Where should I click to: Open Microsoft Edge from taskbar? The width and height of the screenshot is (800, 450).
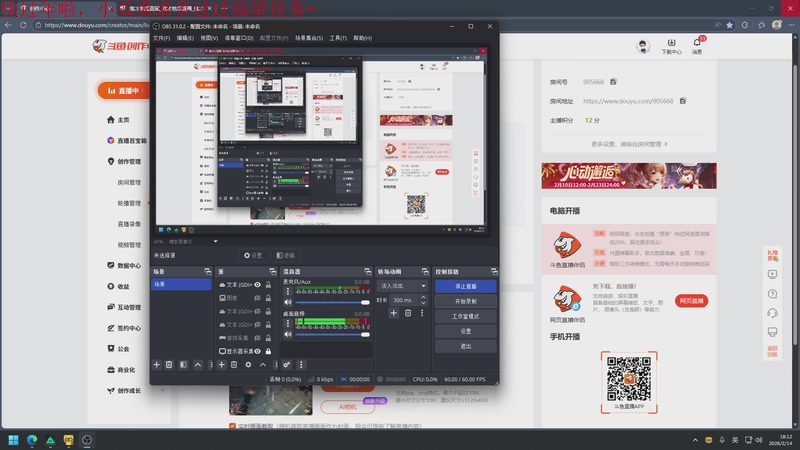point(32,440)
